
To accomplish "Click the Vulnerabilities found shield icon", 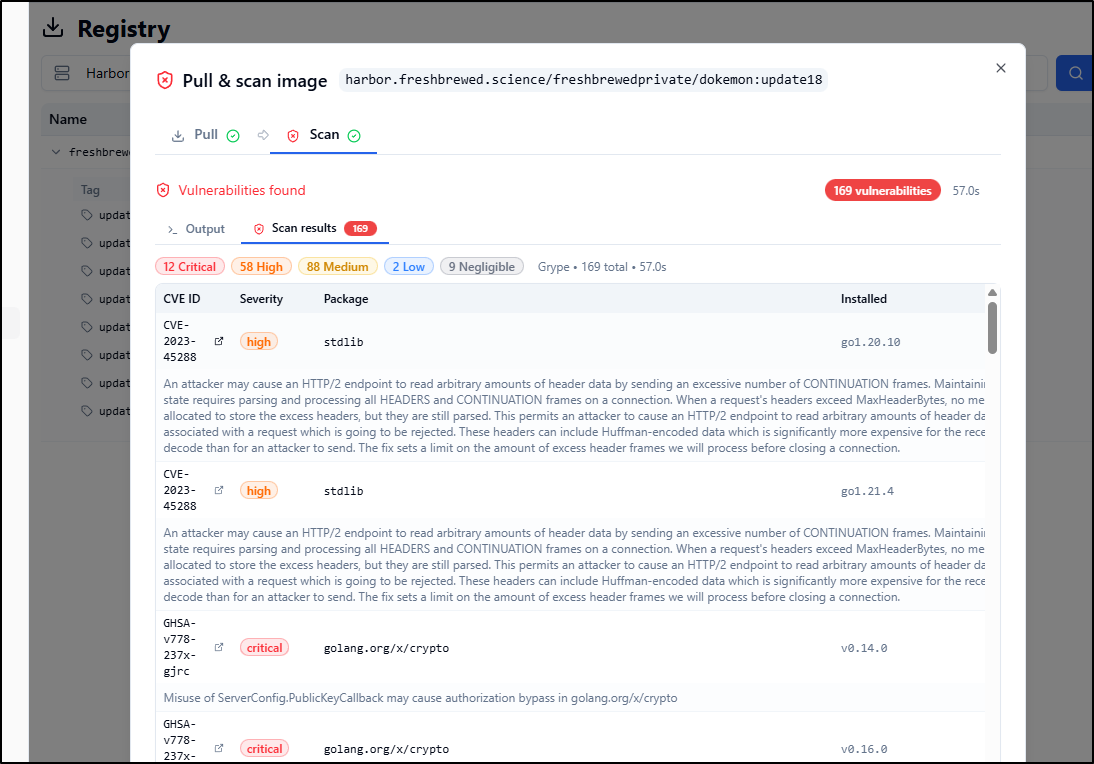I will [163, 190].
